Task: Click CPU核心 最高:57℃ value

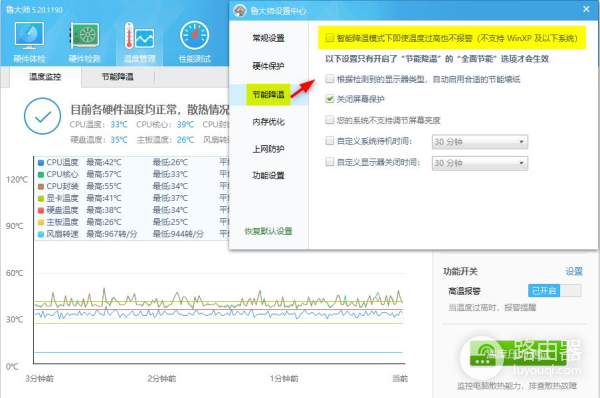Action: (x=104, y=175)
